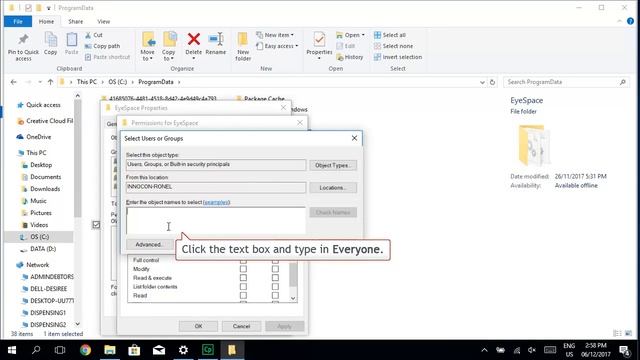The image size is (640, 360).
Task: Click the red Delete icon
Action: pos(193,40)
